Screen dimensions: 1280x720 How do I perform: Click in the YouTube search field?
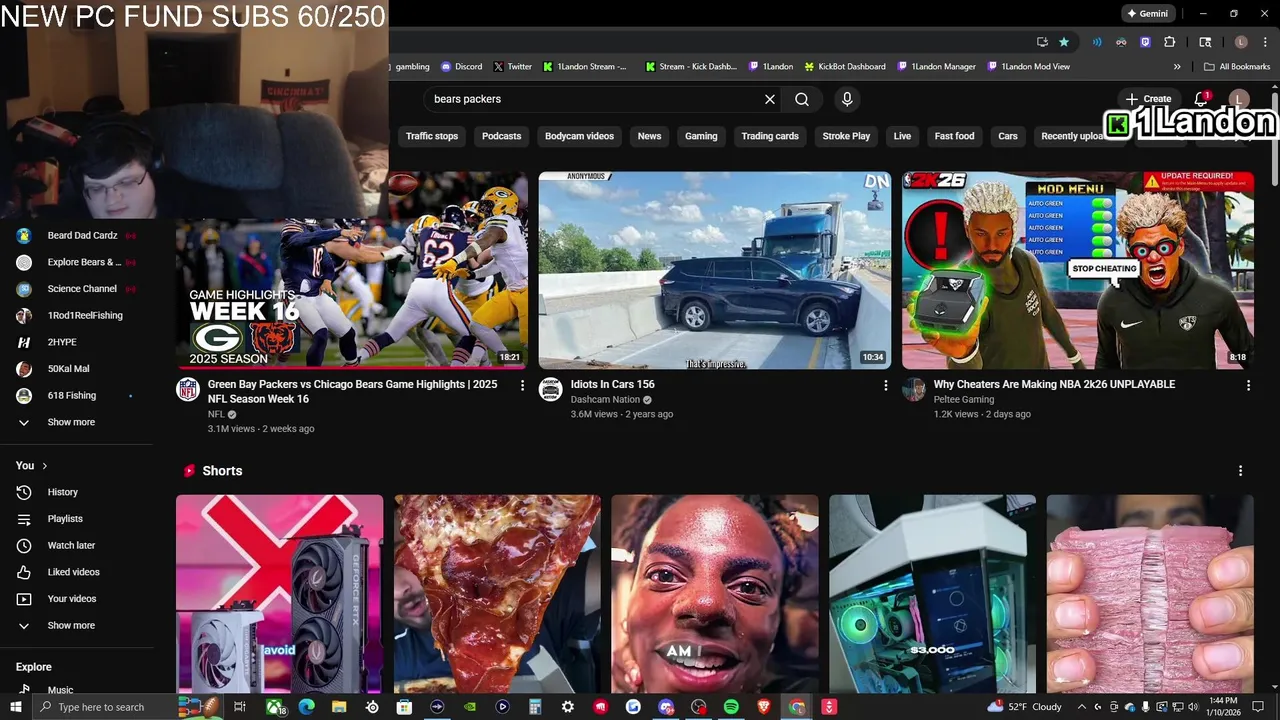tap(595, 99)
